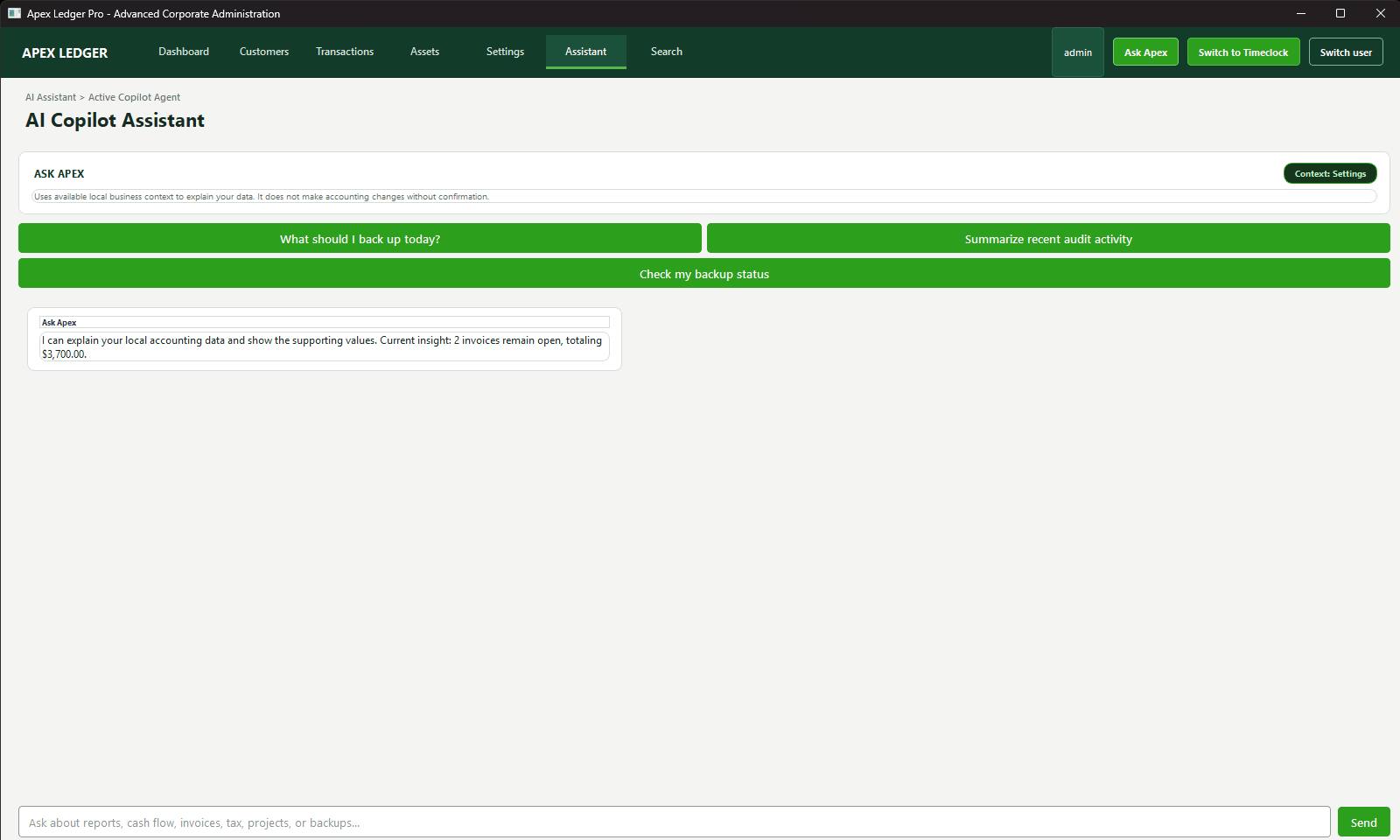Viewport: 1400px width, 840px height.
Task: Click the AI Assistant breadcrumb
Action: (x=51, y=97)
